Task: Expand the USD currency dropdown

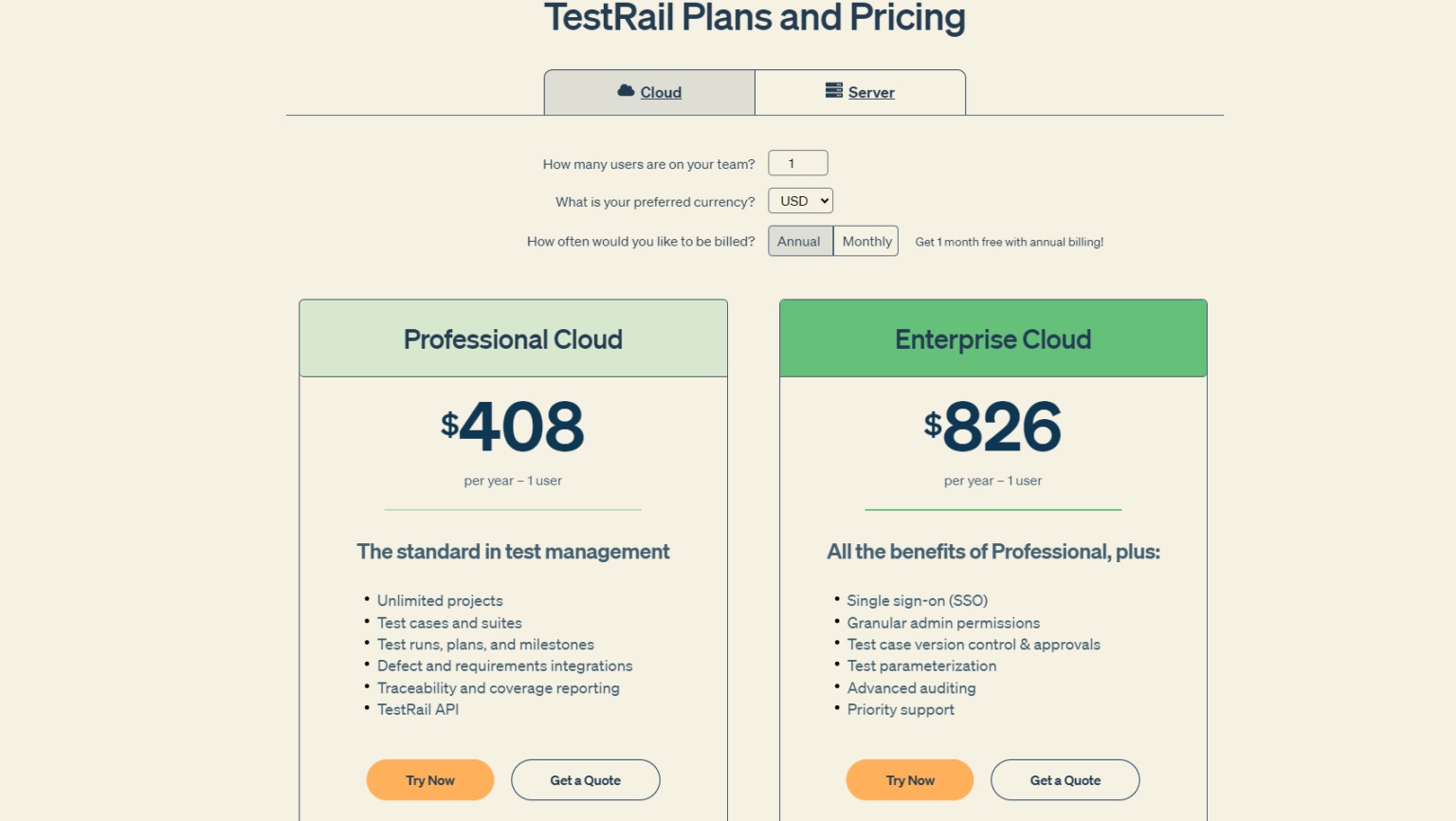Action: click(801, 201)
